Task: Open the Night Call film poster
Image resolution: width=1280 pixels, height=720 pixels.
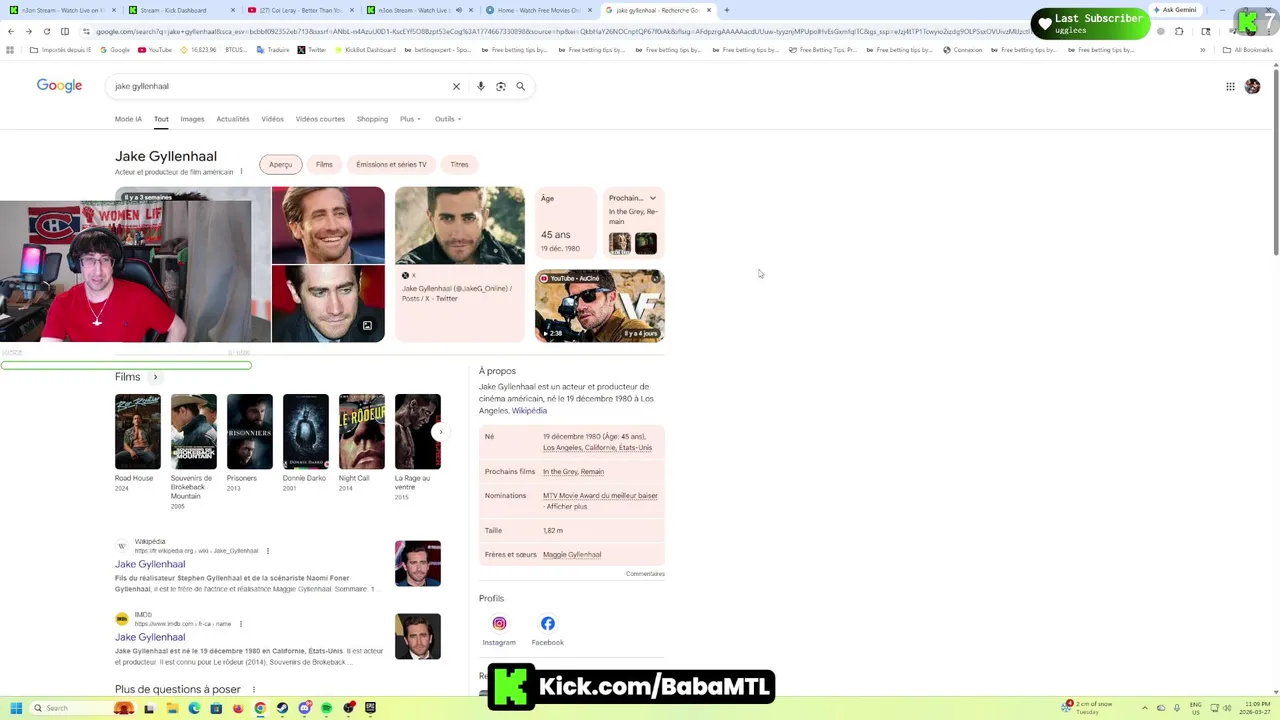Action: click(361, 431)
